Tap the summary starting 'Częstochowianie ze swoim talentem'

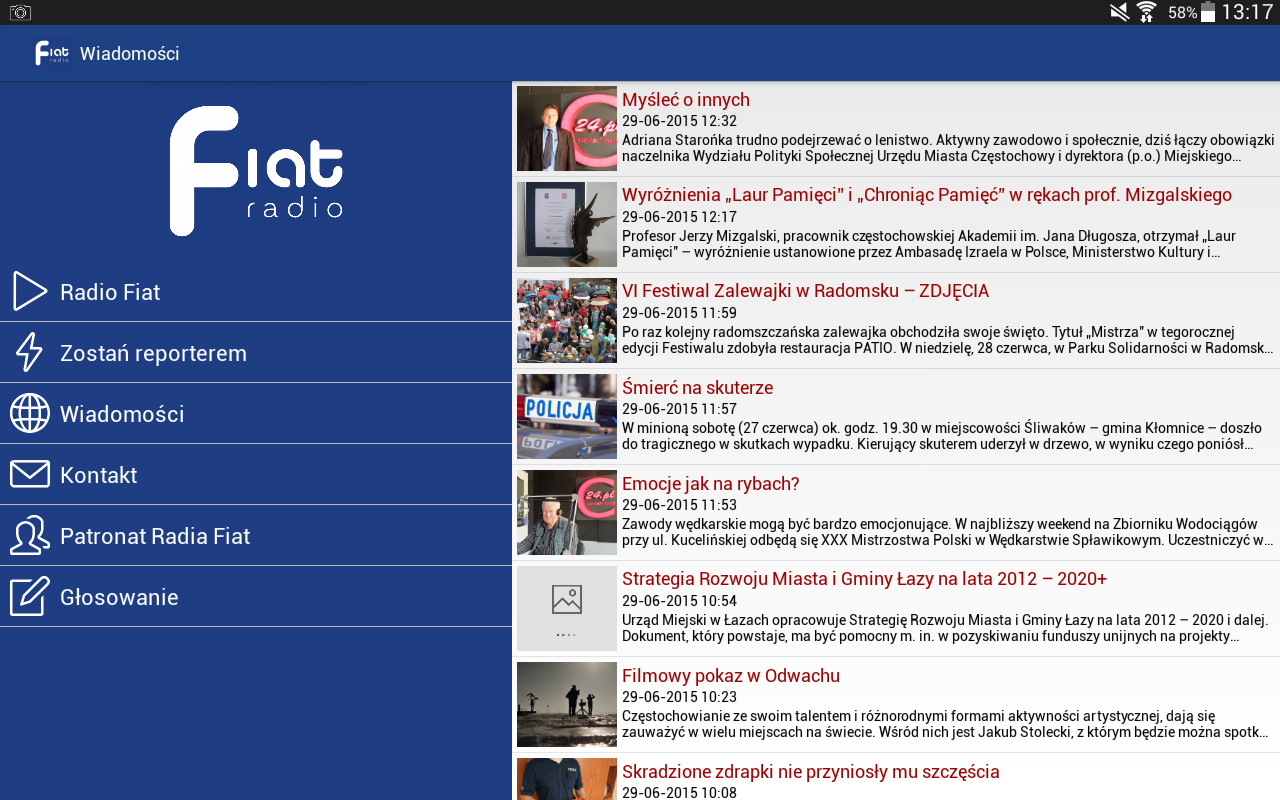pos(946,724)
